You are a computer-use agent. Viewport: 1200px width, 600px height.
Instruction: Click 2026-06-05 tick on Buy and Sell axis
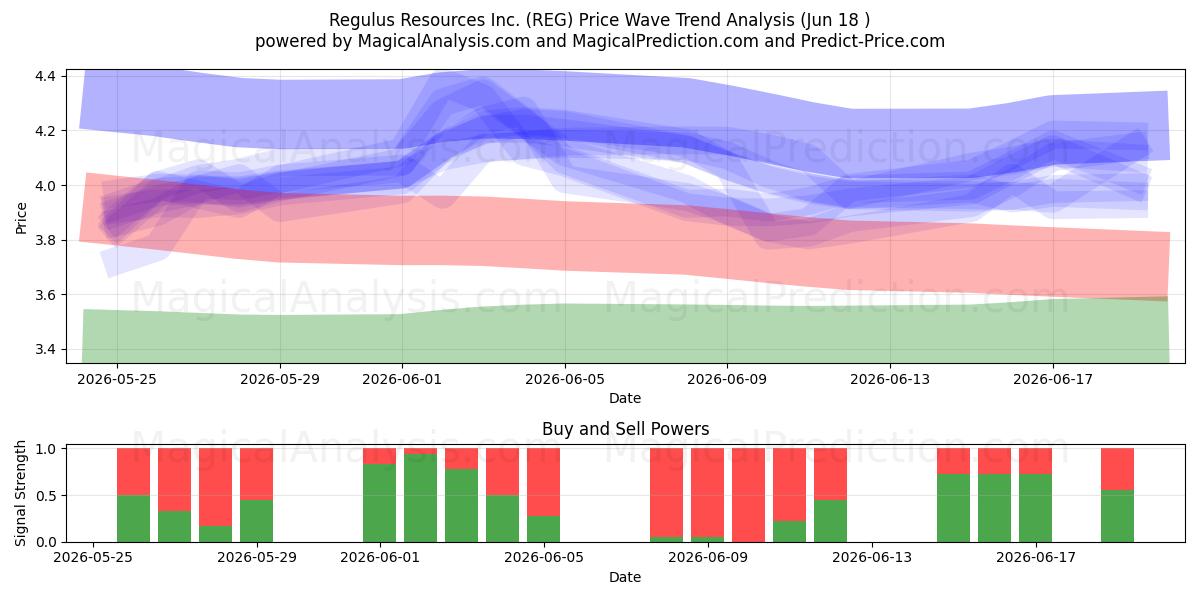543,558
